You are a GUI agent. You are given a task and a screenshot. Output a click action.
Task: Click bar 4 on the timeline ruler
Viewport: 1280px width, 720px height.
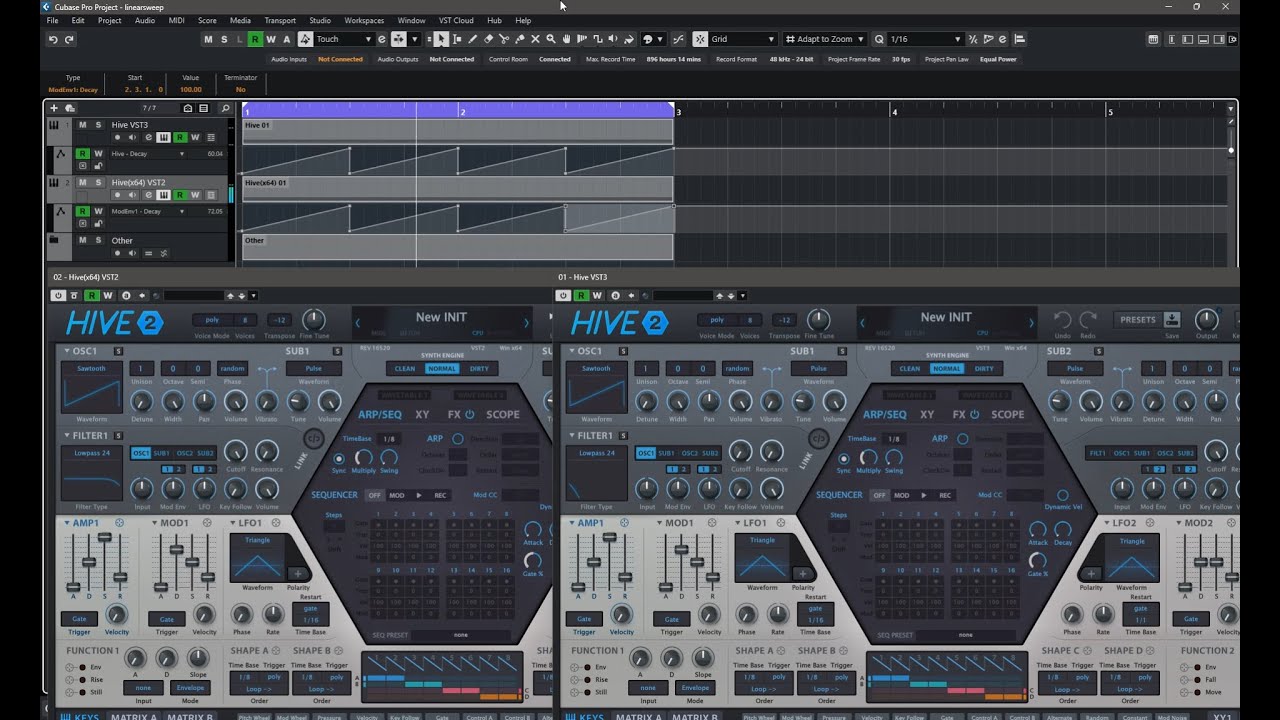click(x=893, y=111)
